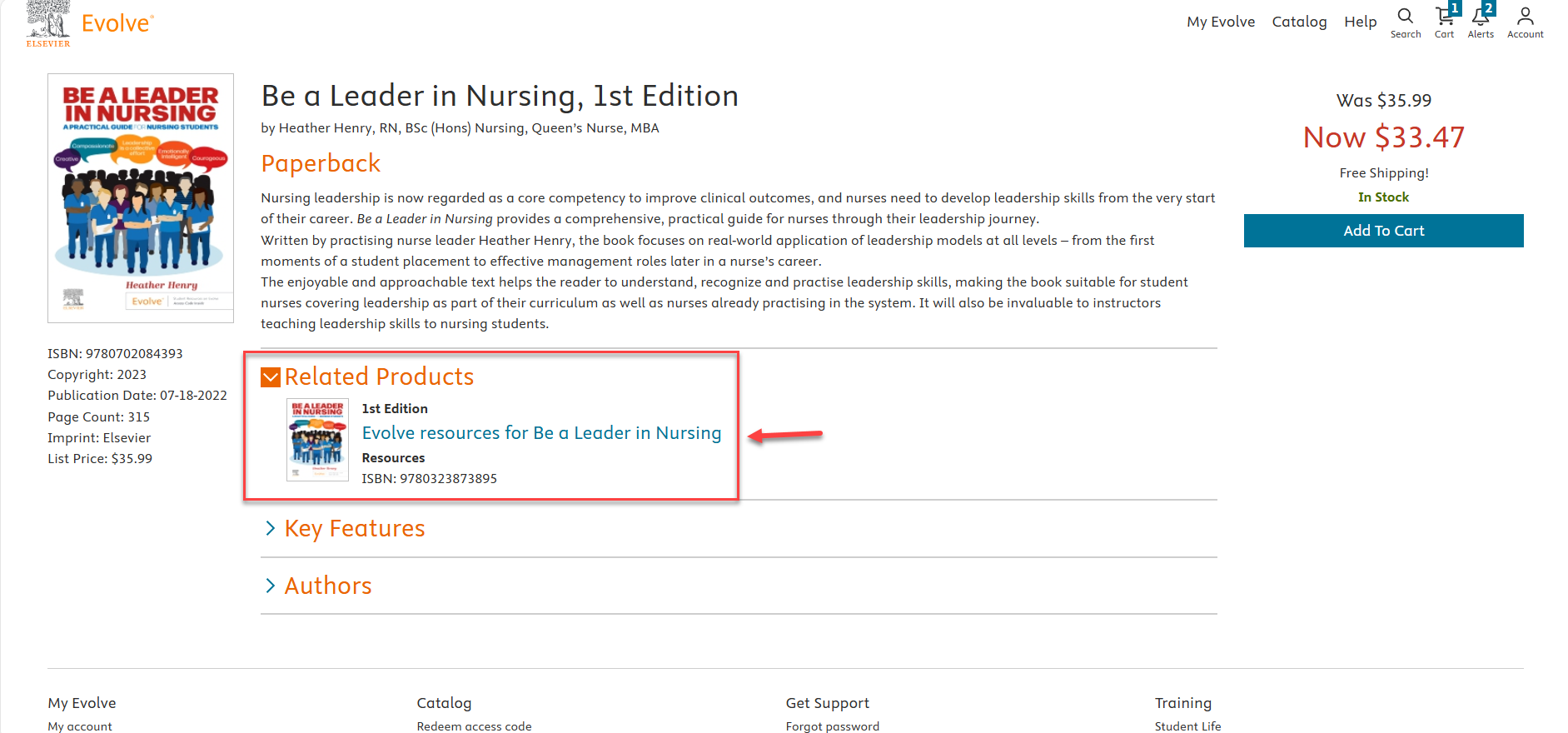
Task: Open the Redeem access code link
Action: [x=474, y=726]
